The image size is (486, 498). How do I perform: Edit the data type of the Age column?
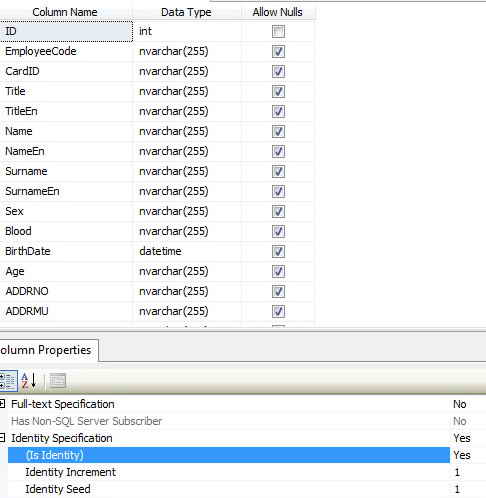pos(187,271)
